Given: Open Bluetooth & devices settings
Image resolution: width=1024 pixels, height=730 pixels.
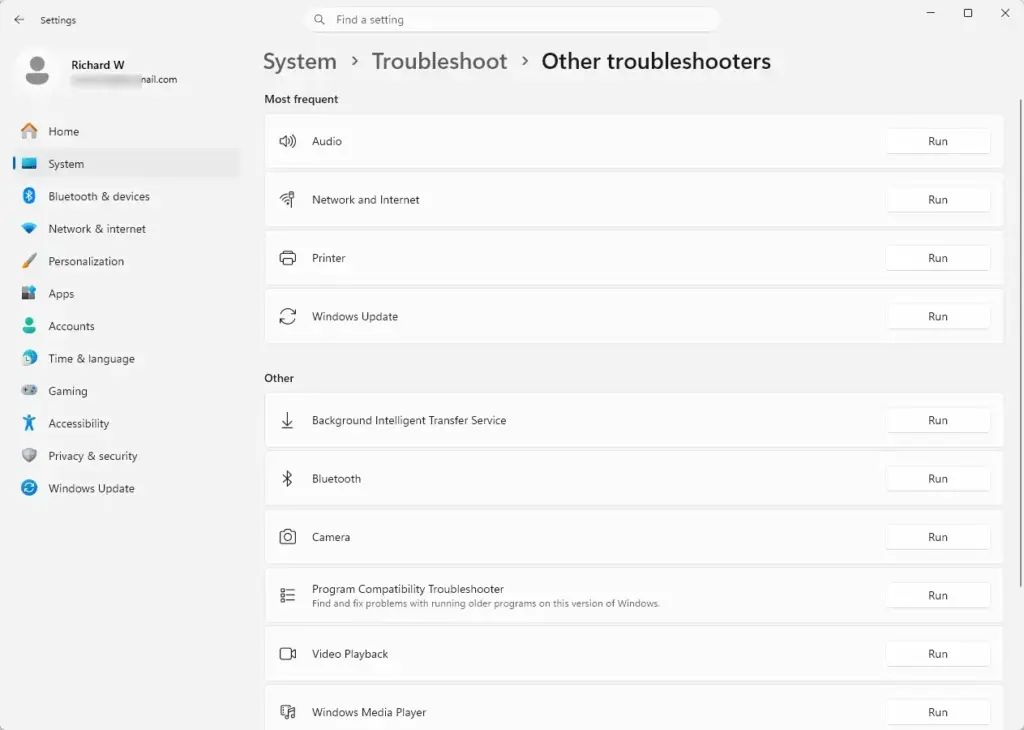Looking at the screenshot, I should click(126, 196).
